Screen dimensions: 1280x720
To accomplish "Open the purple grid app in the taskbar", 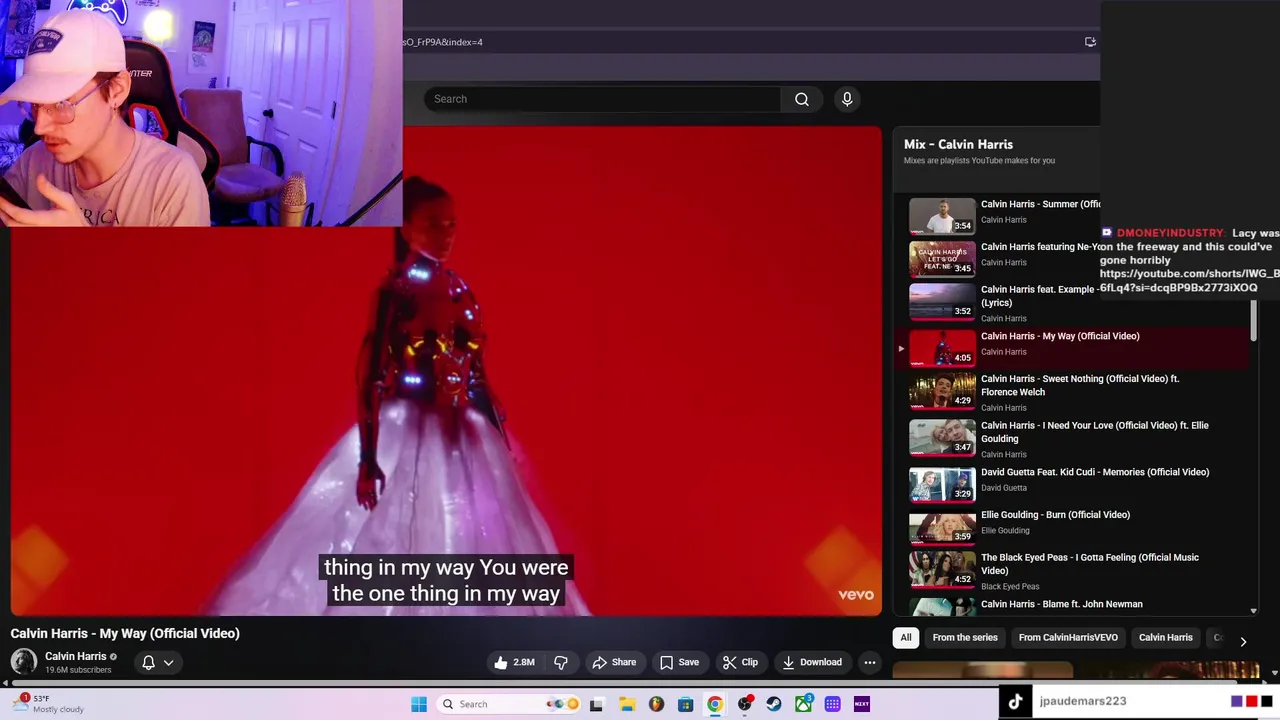I will pyautogui.click(x=832, y=704).
